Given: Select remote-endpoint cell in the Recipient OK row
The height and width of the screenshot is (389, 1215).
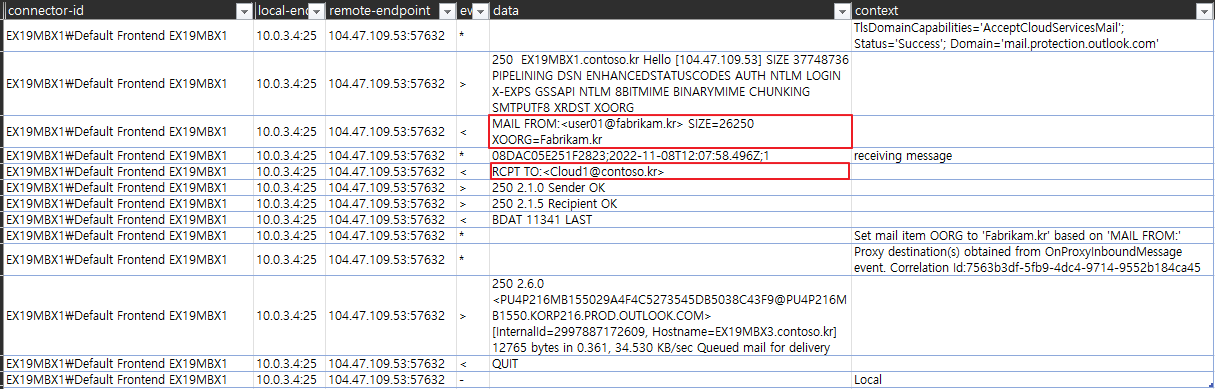Looking at the screenshot, I should tap(391, 203).
